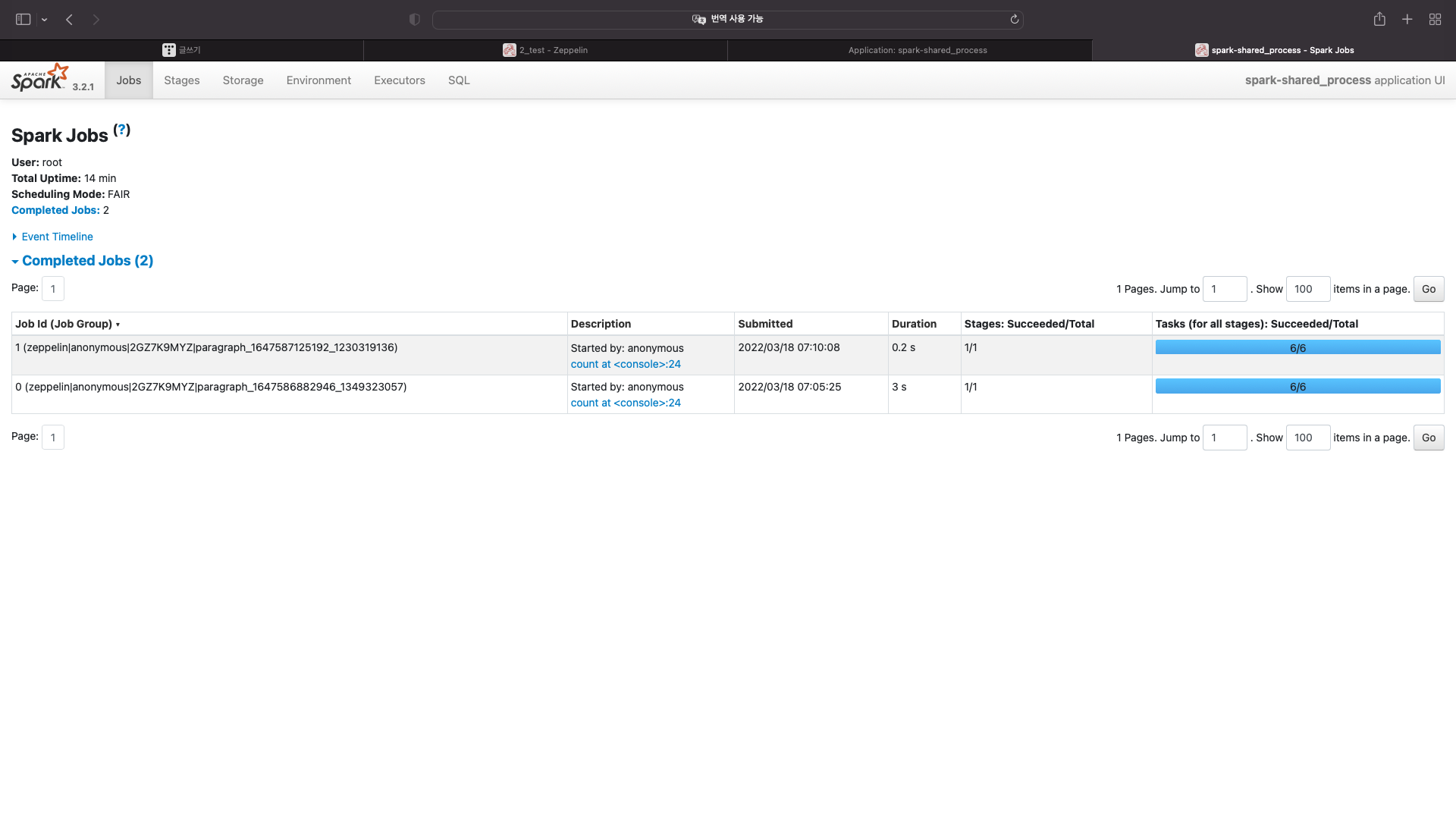Click the browser sidebar toggle icon
The width and height of the screenshot is (1456, 819).
tap(23, 20)
